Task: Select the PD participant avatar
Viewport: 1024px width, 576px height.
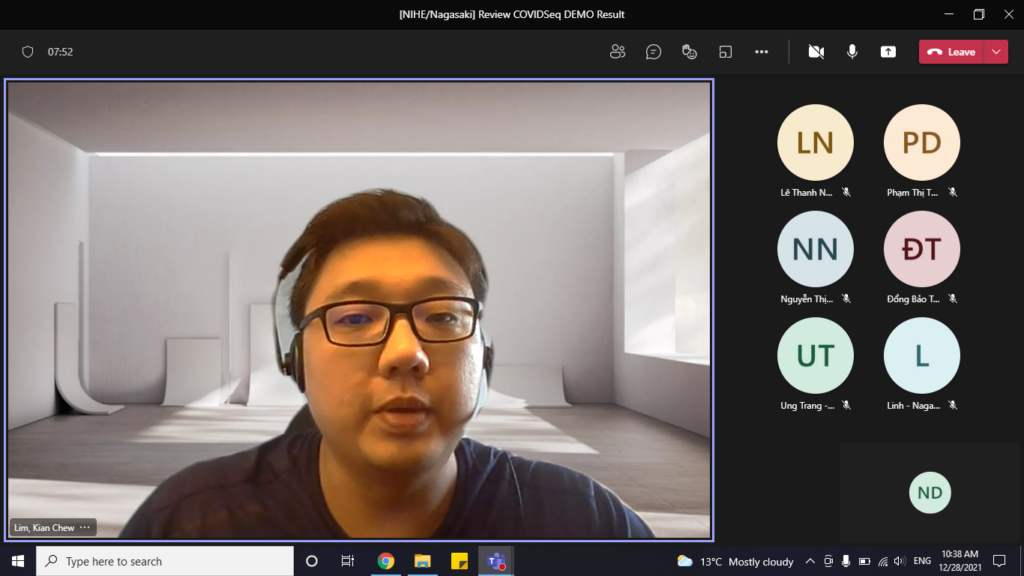Action: pyautogui.click(x=921, y=143)
